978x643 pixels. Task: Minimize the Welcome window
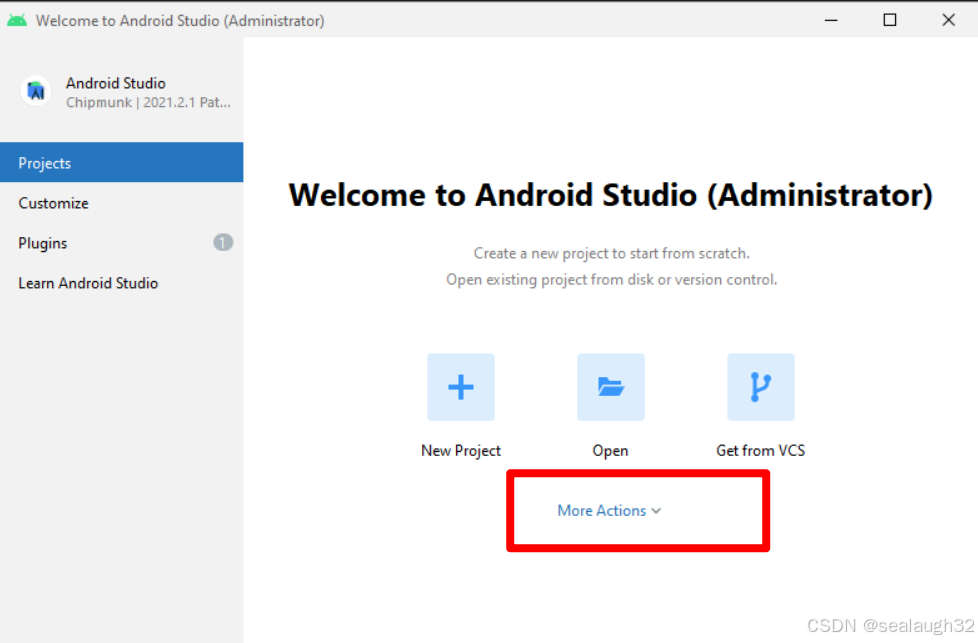tap(831, 21)
